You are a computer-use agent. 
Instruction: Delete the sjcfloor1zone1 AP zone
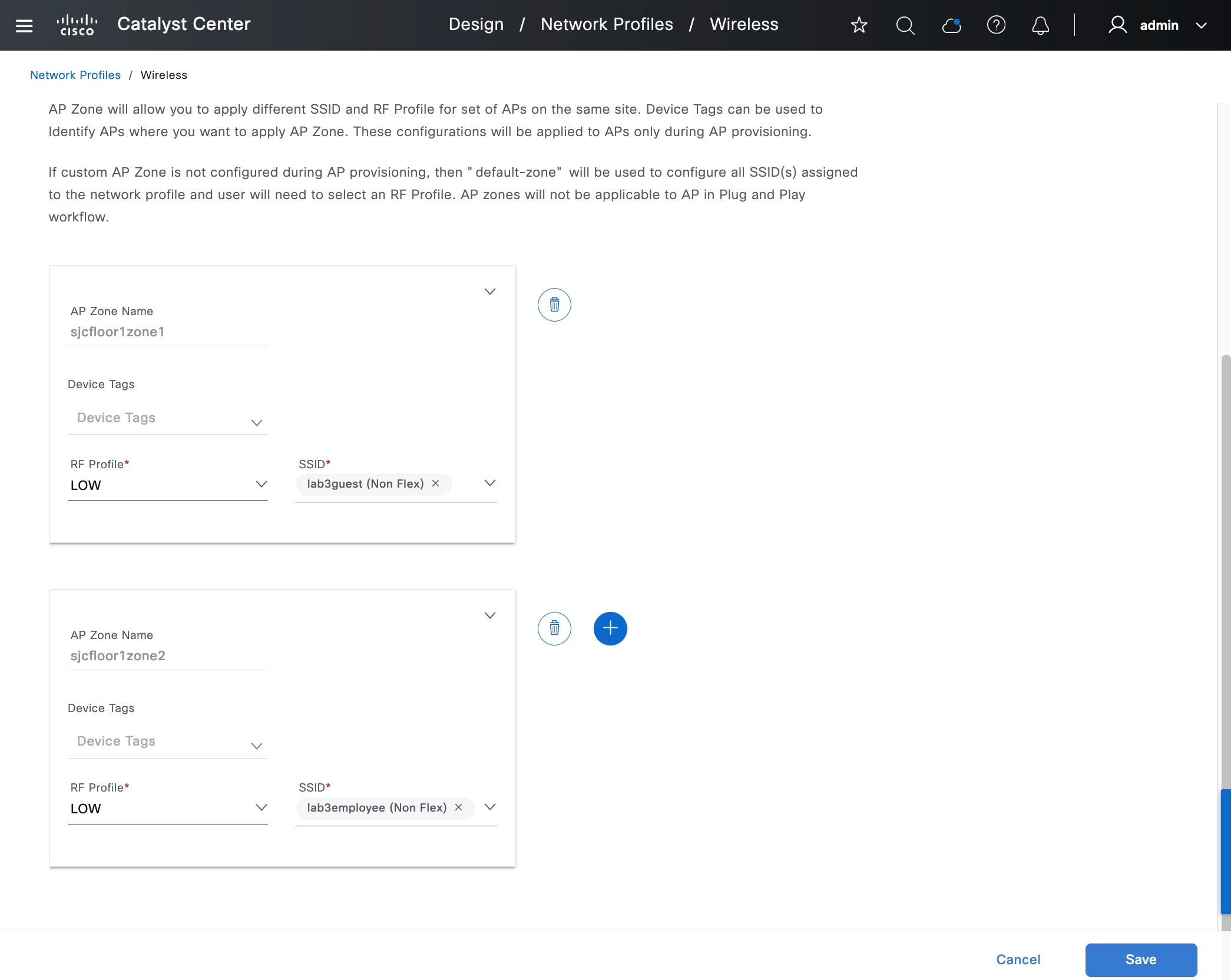(554, 304)
